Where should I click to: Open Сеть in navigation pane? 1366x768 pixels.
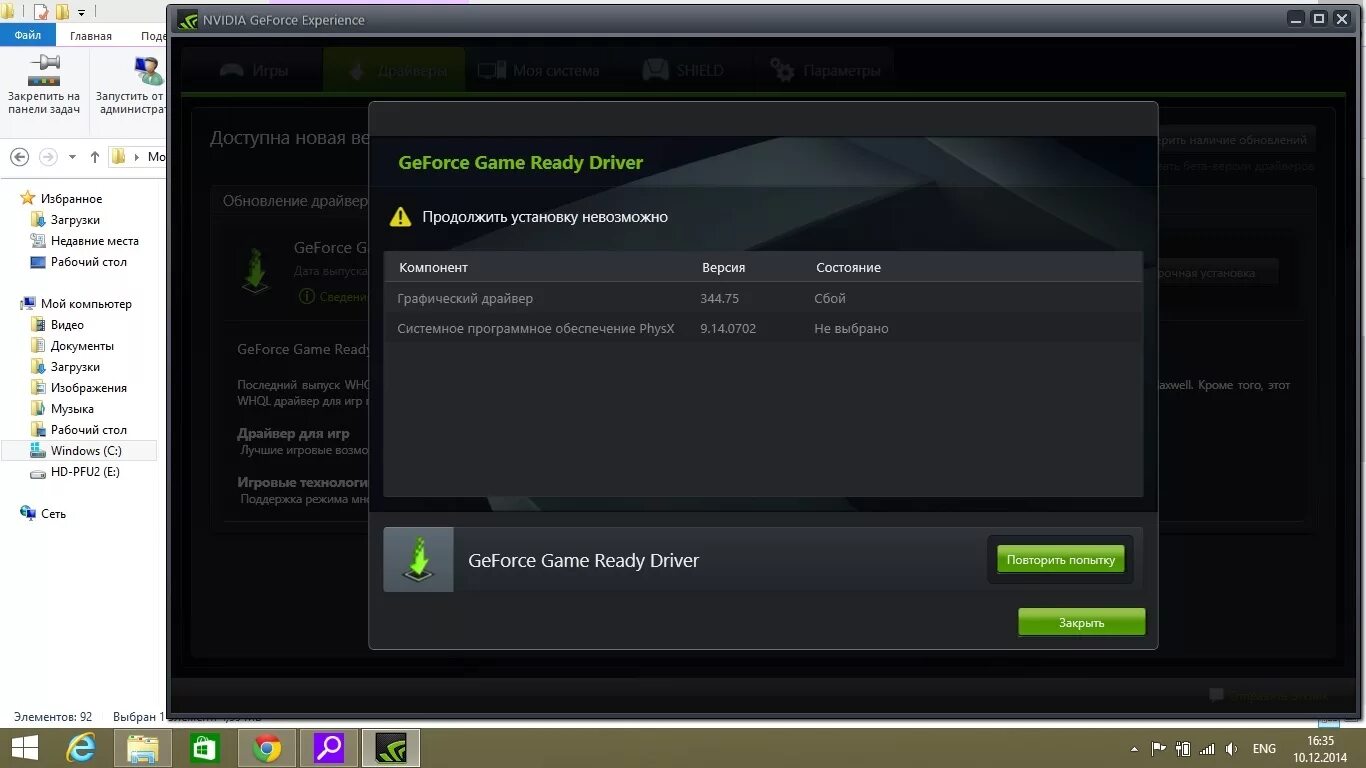point(53,514)
